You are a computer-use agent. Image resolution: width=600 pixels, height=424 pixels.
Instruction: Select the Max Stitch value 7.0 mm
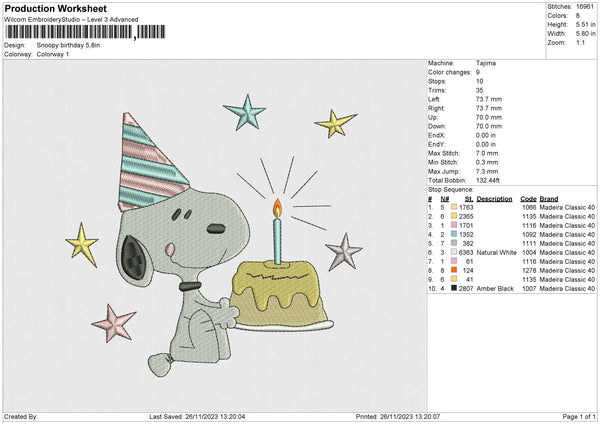pyautogui.click(x=487, y=153)
